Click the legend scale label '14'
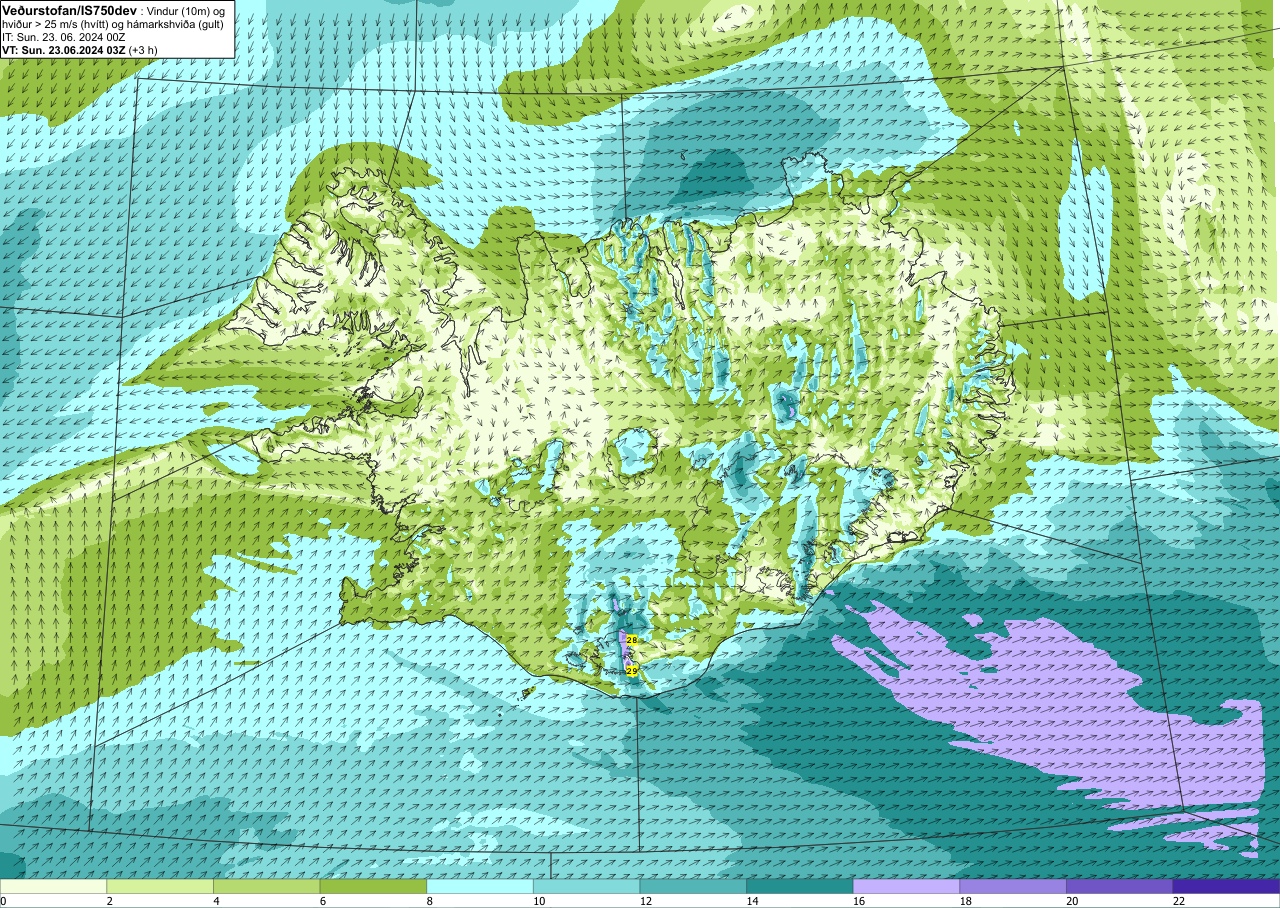 (752, 901)
